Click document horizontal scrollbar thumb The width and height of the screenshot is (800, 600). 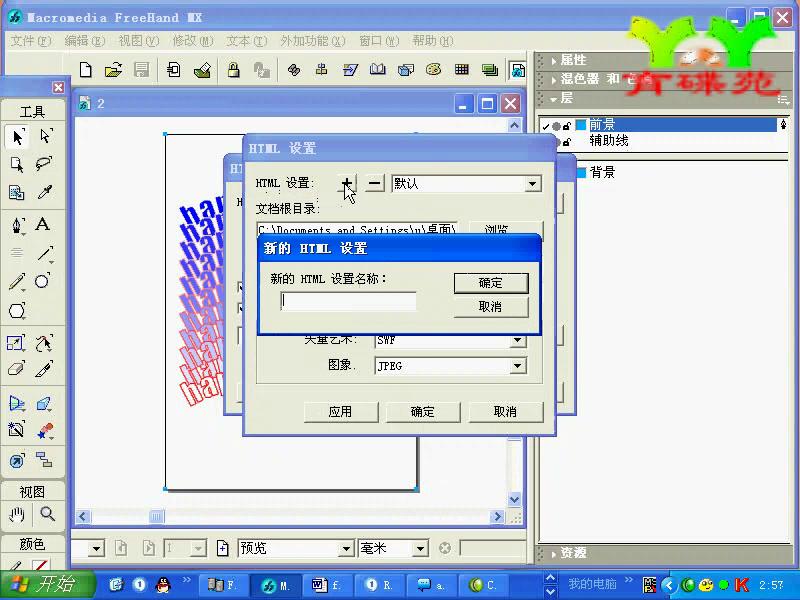[x=157, y=517]
